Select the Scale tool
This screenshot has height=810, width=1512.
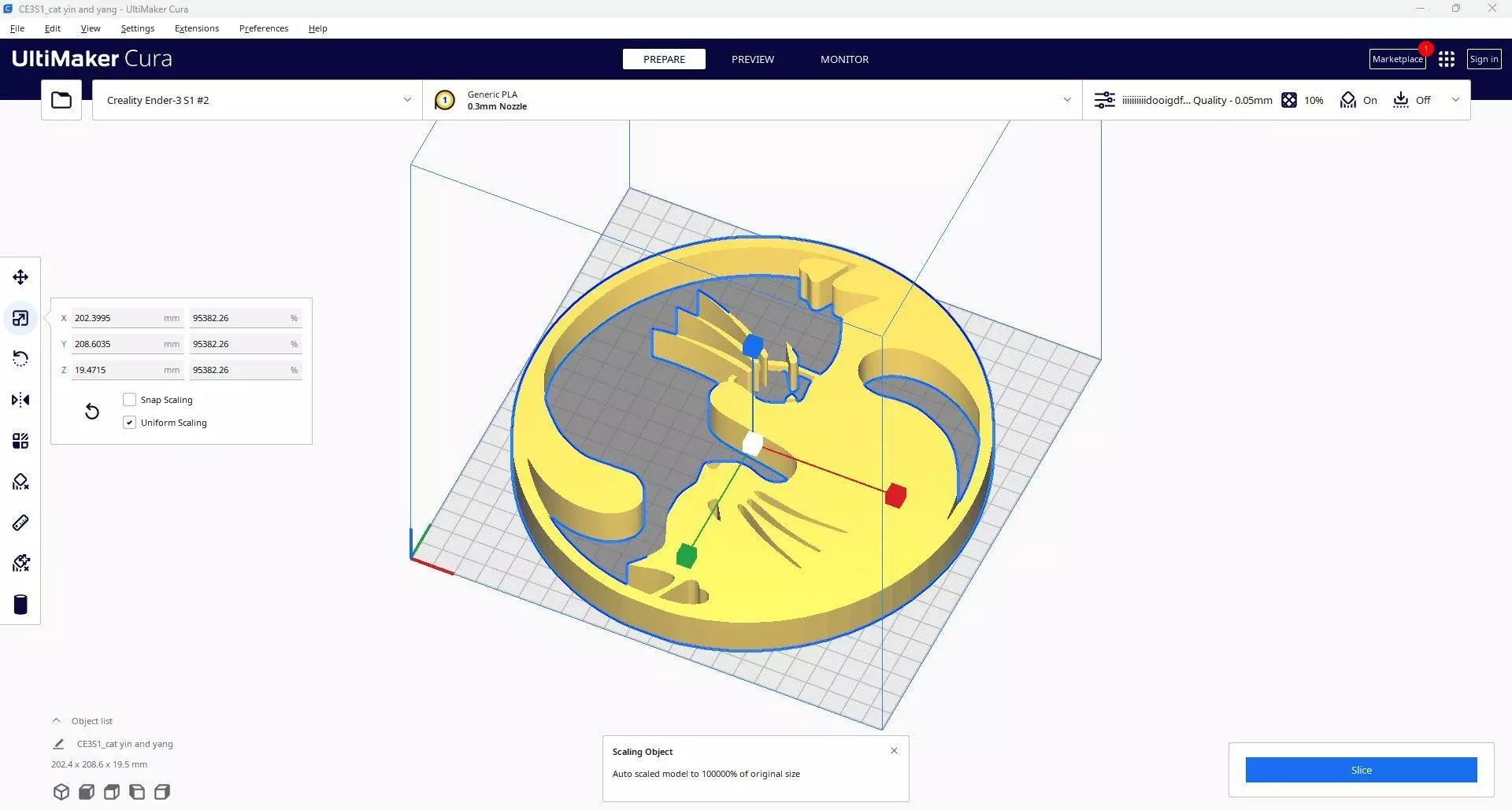[20, 318]
